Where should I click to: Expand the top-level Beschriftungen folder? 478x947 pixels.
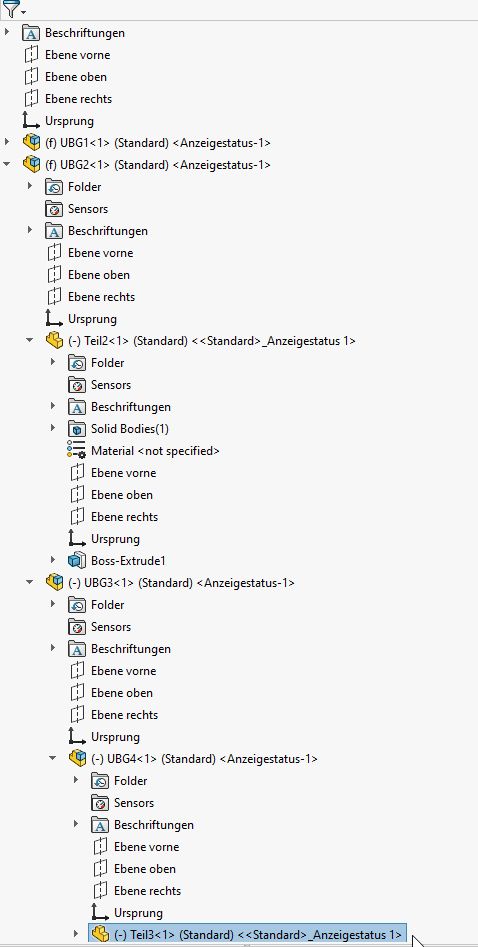[x=7, y=33]
